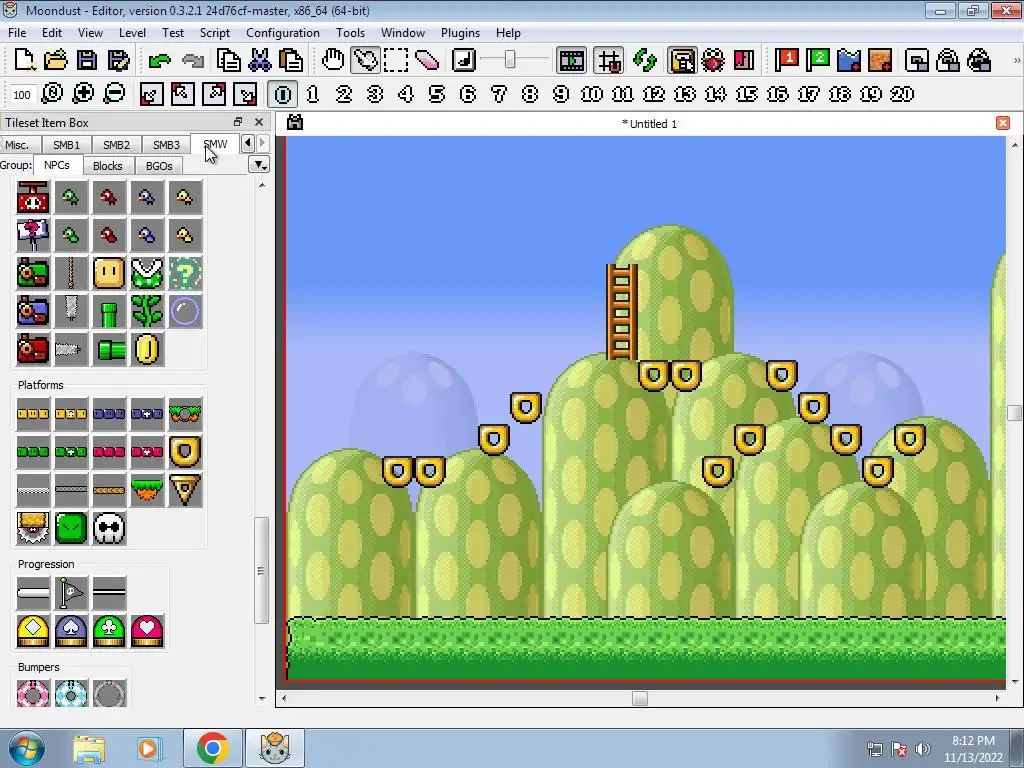Save the current level
Screen dimensions: 1024x768
coord(87,60)
